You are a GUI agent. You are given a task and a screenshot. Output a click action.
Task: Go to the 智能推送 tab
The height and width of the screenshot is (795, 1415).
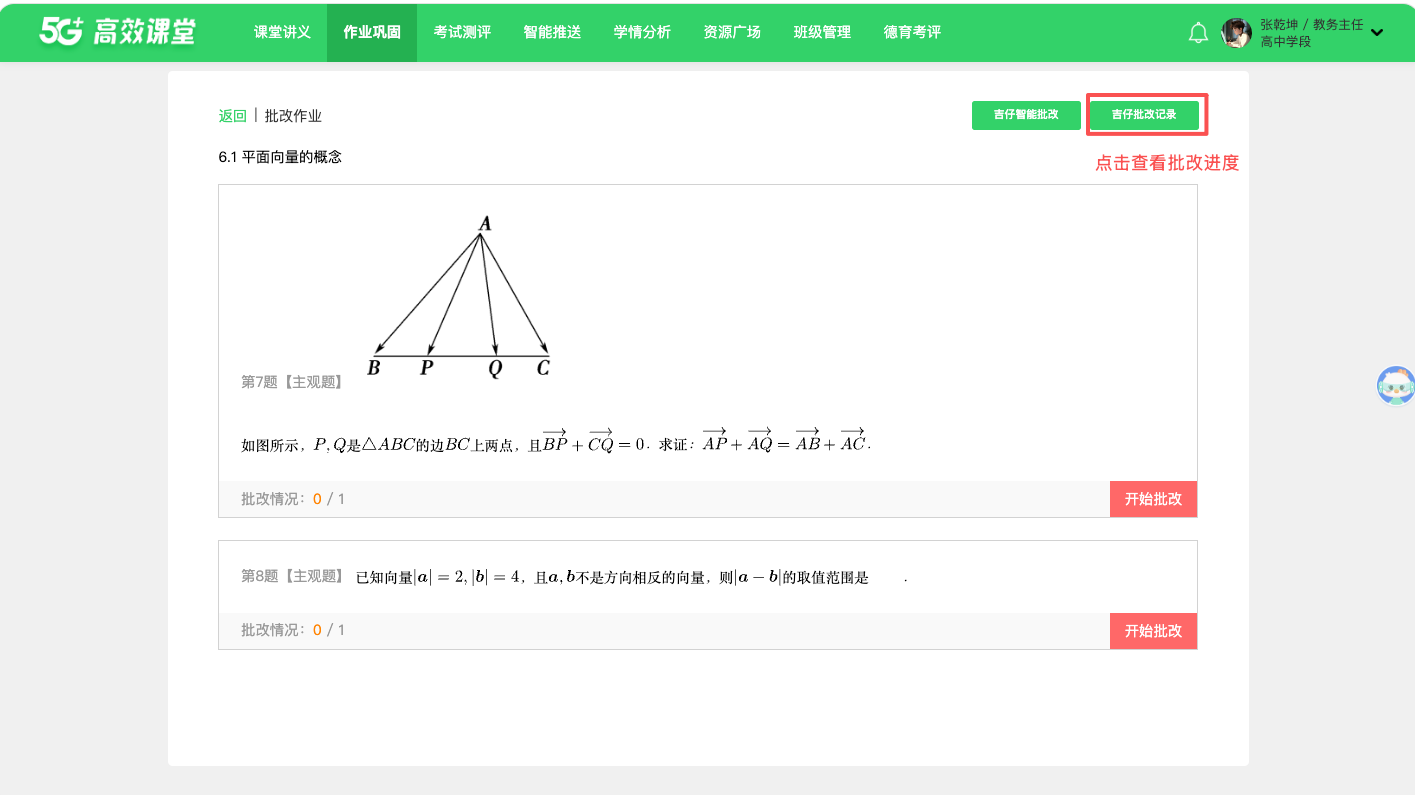pos(552,32)
